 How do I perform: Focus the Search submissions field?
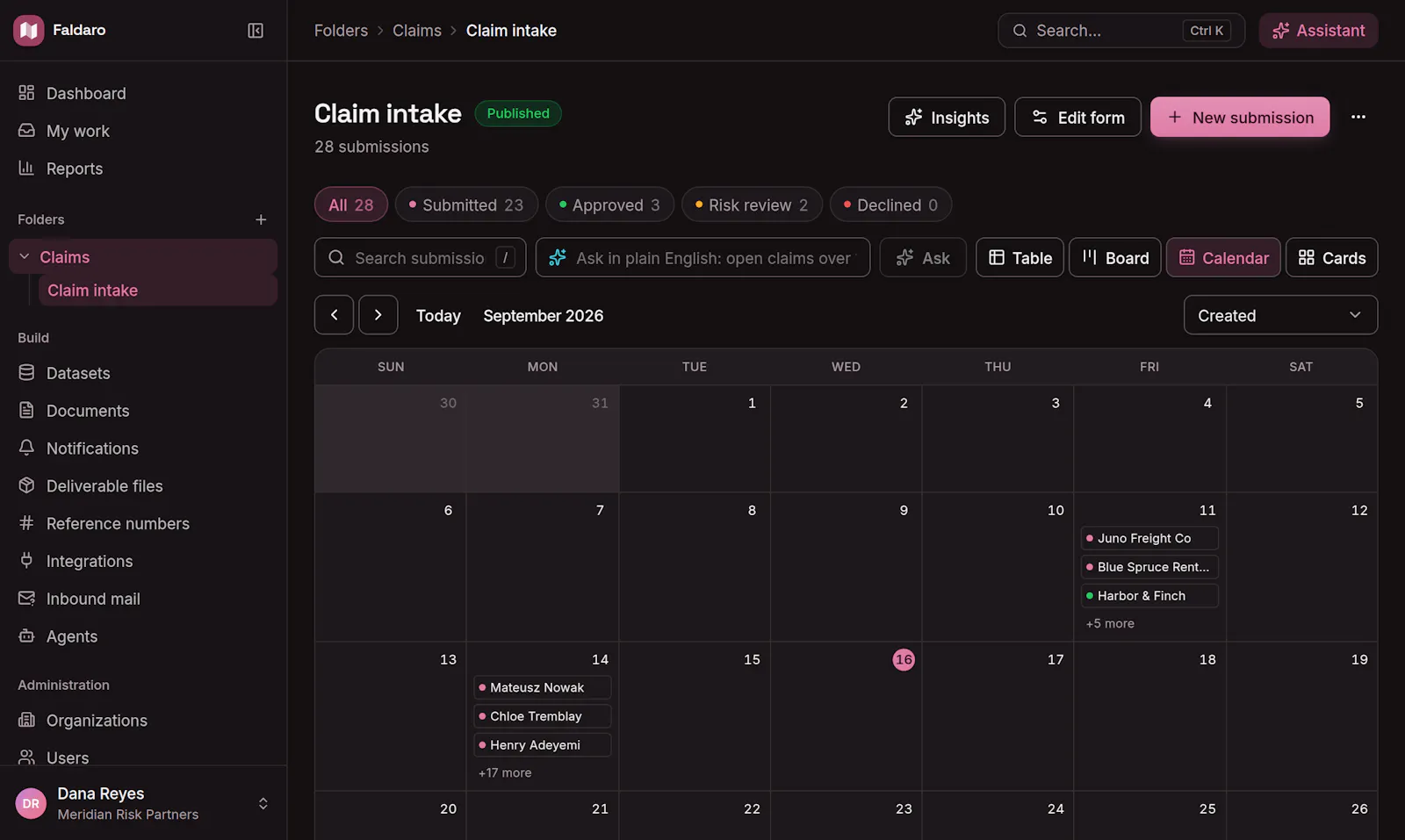[x=420, y=258]
